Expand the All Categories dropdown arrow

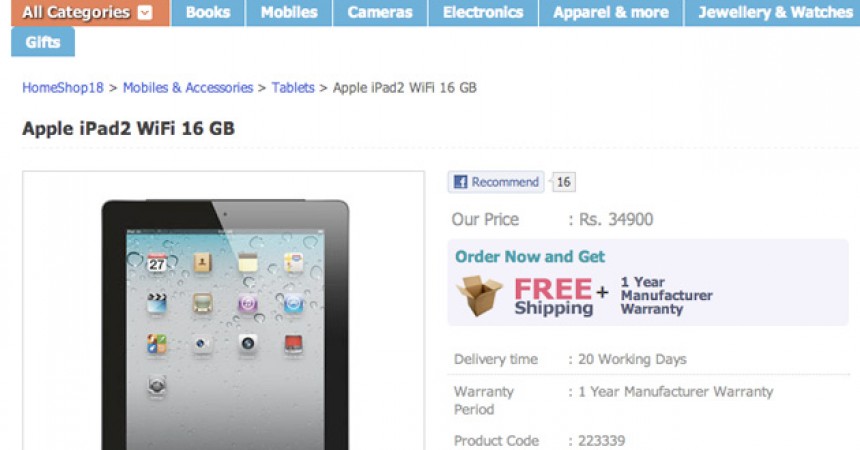pos(145,12)
